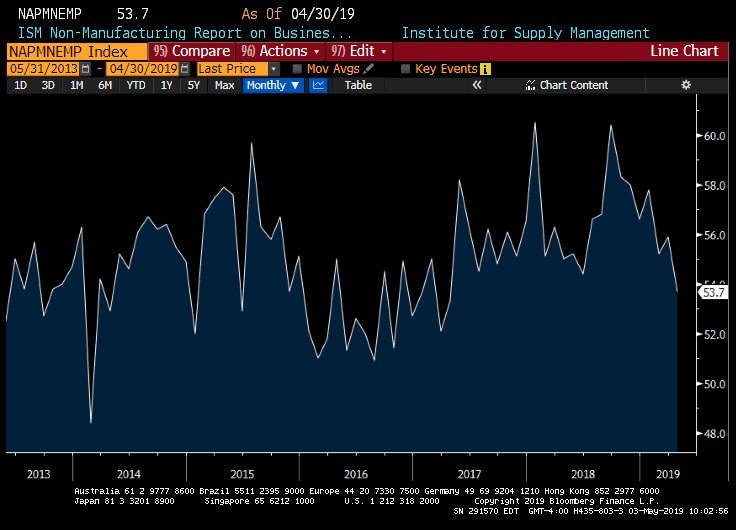
Task: Click the ISM Non-Manufacturing Report title
Action: click(185, 33)
